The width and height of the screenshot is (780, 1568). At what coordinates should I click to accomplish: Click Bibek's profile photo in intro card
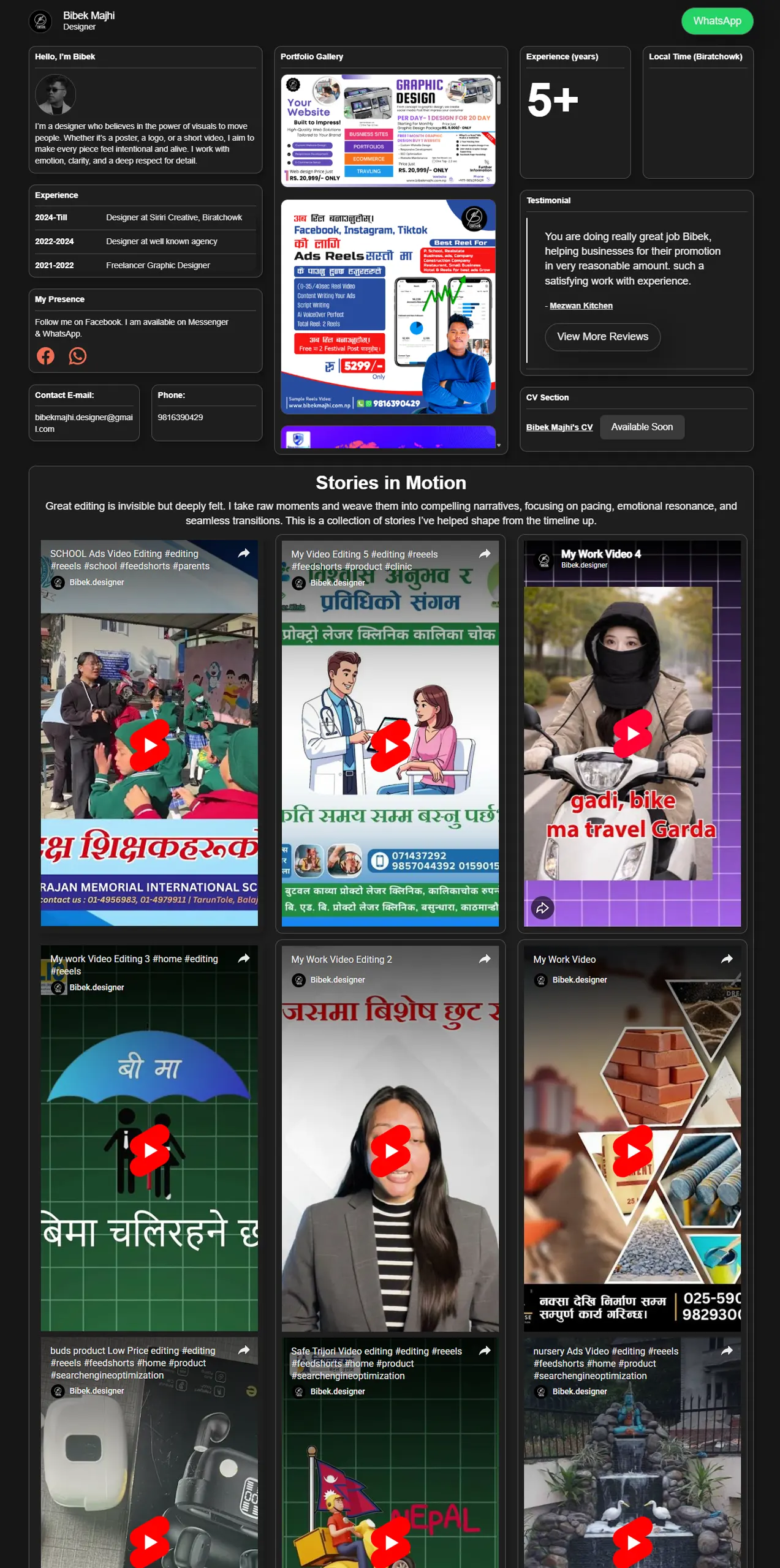click(x=55, y=95)
